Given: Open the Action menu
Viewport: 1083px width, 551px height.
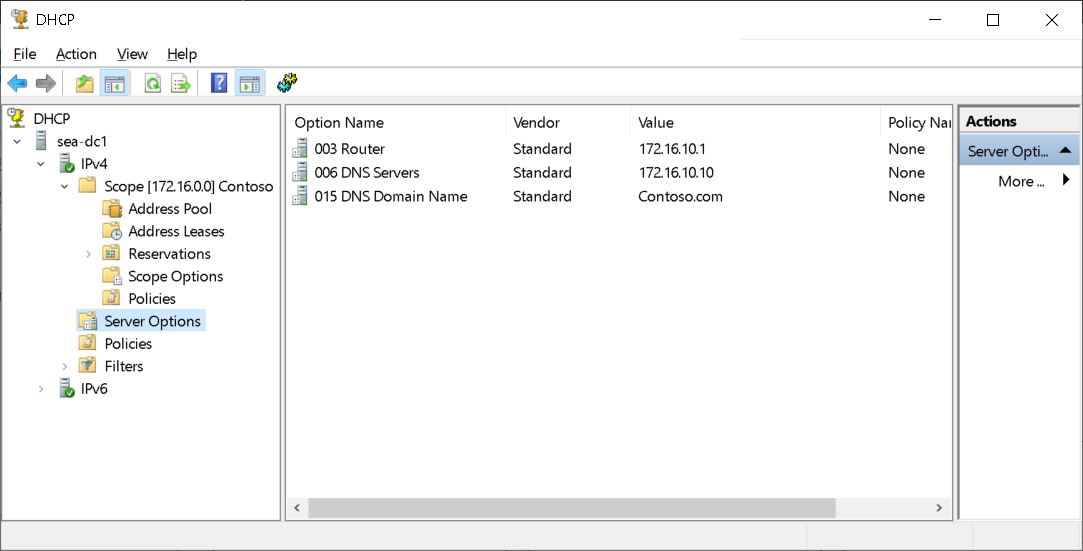Looking at the screenshot, I should tap(76, 54).
